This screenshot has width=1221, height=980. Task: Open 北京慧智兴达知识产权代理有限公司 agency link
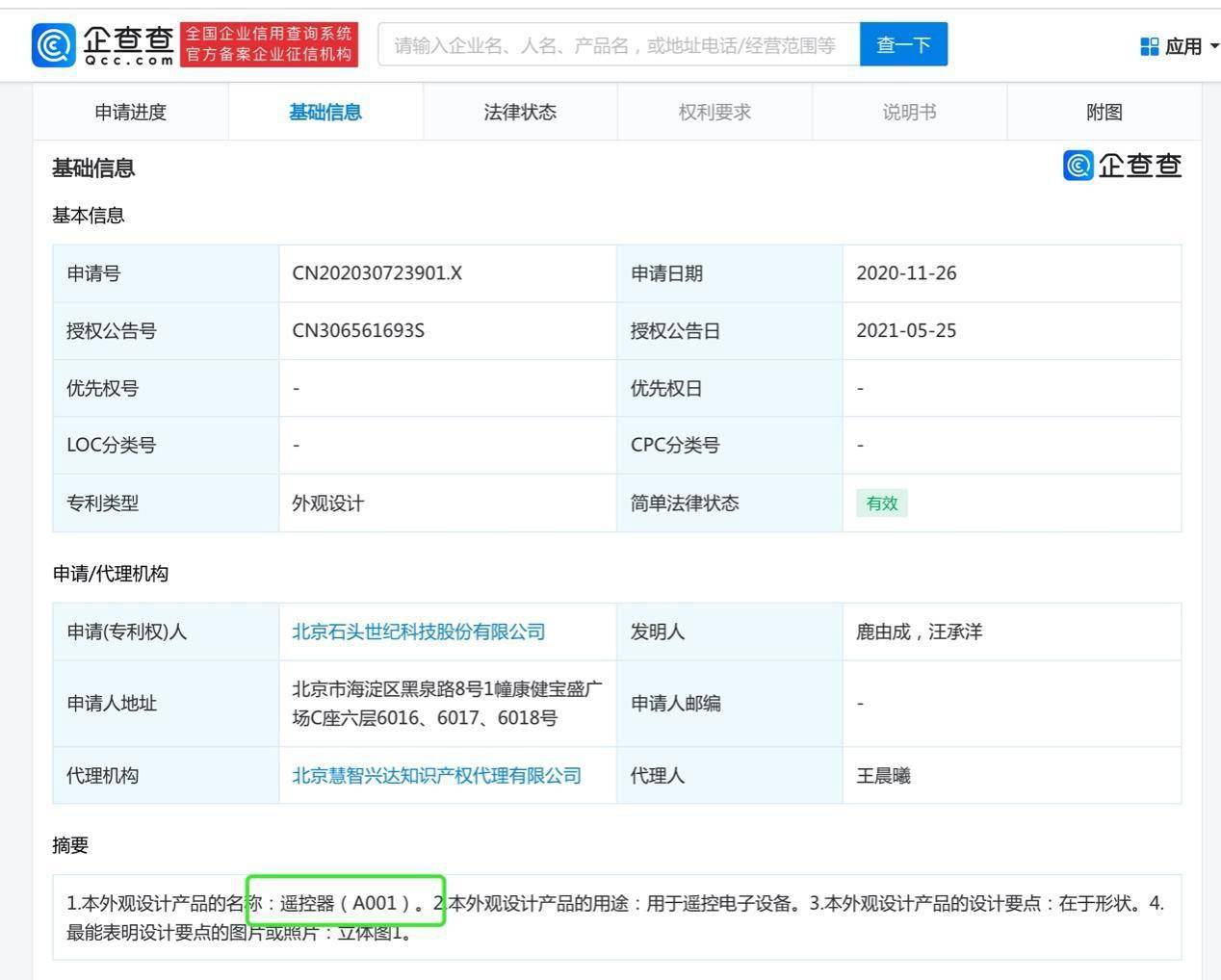click(x=436, y=776)
